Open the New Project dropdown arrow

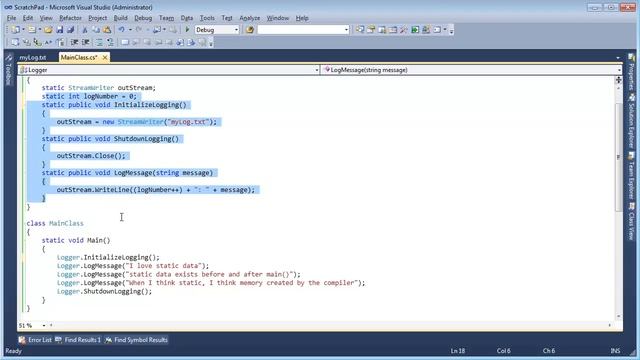click(23, 30)
